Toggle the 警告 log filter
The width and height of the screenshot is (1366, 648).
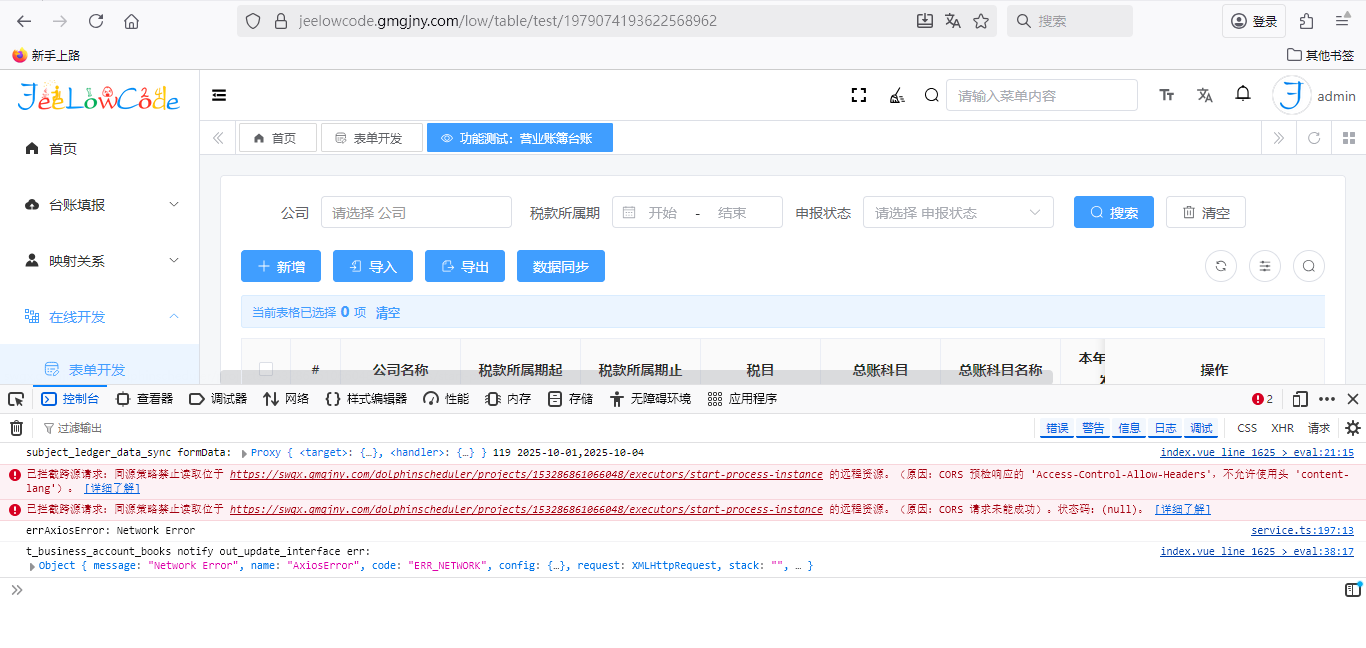click(1093, 427)
